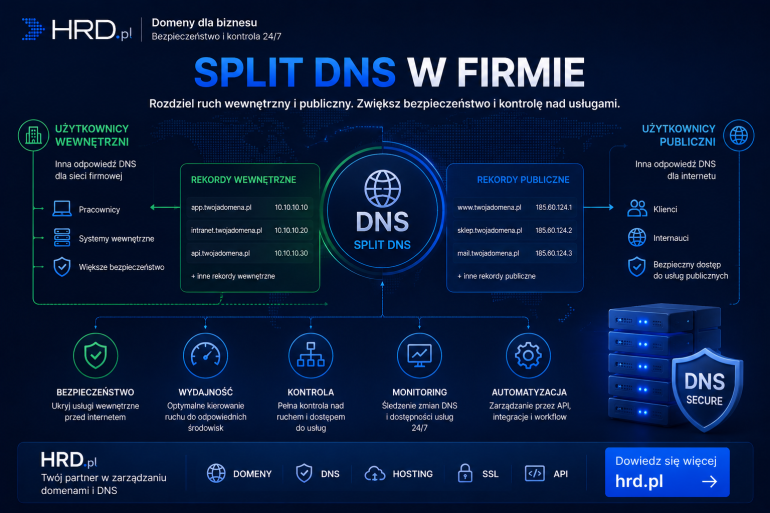Click the chart monitor Monitoring icon
Image resolution: width=770 pixels, height=513 pixels.
pyautogui.click(x=419, y=355)
